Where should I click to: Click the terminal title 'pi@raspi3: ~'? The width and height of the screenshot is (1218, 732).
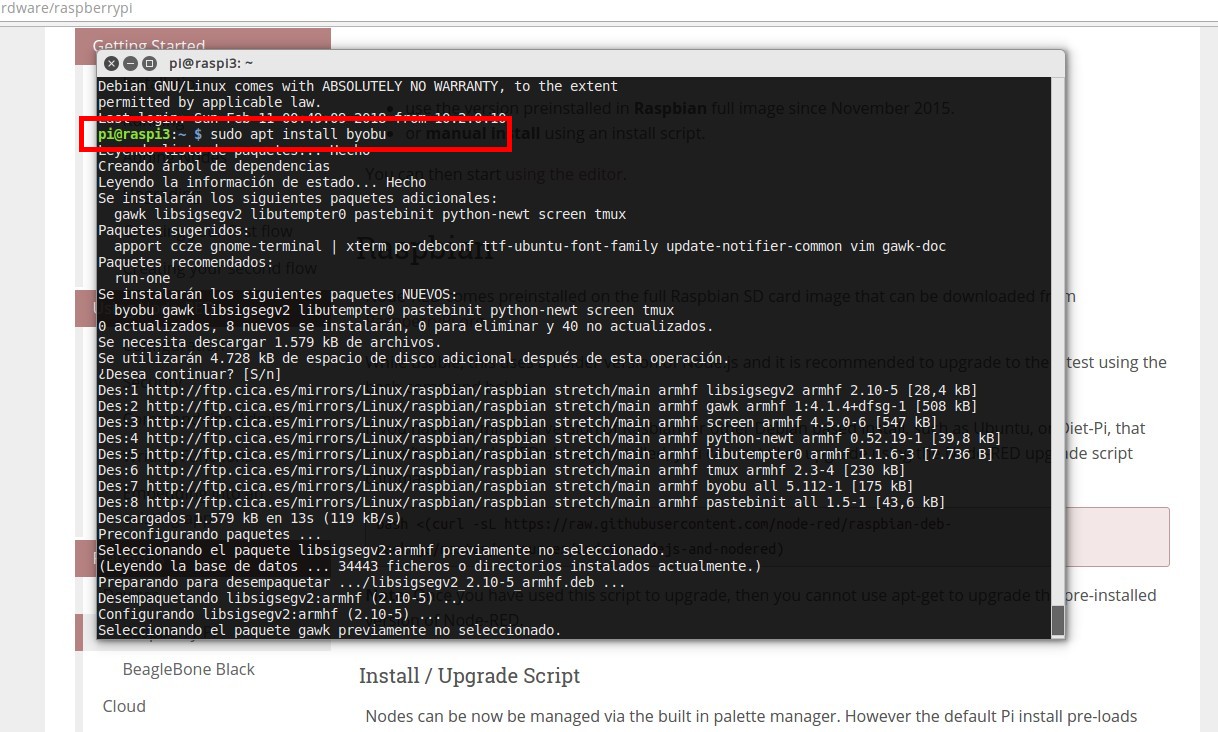pos(211,63)
